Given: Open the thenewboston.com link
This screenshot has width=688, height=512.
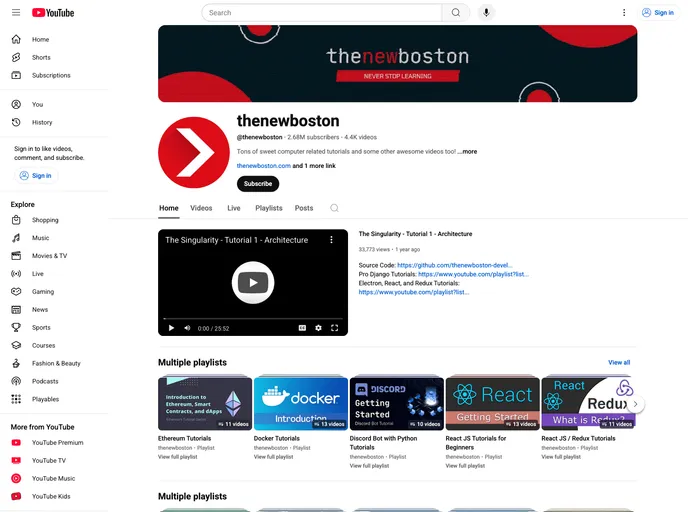Looking at the screenshot, I should point(263,166).
